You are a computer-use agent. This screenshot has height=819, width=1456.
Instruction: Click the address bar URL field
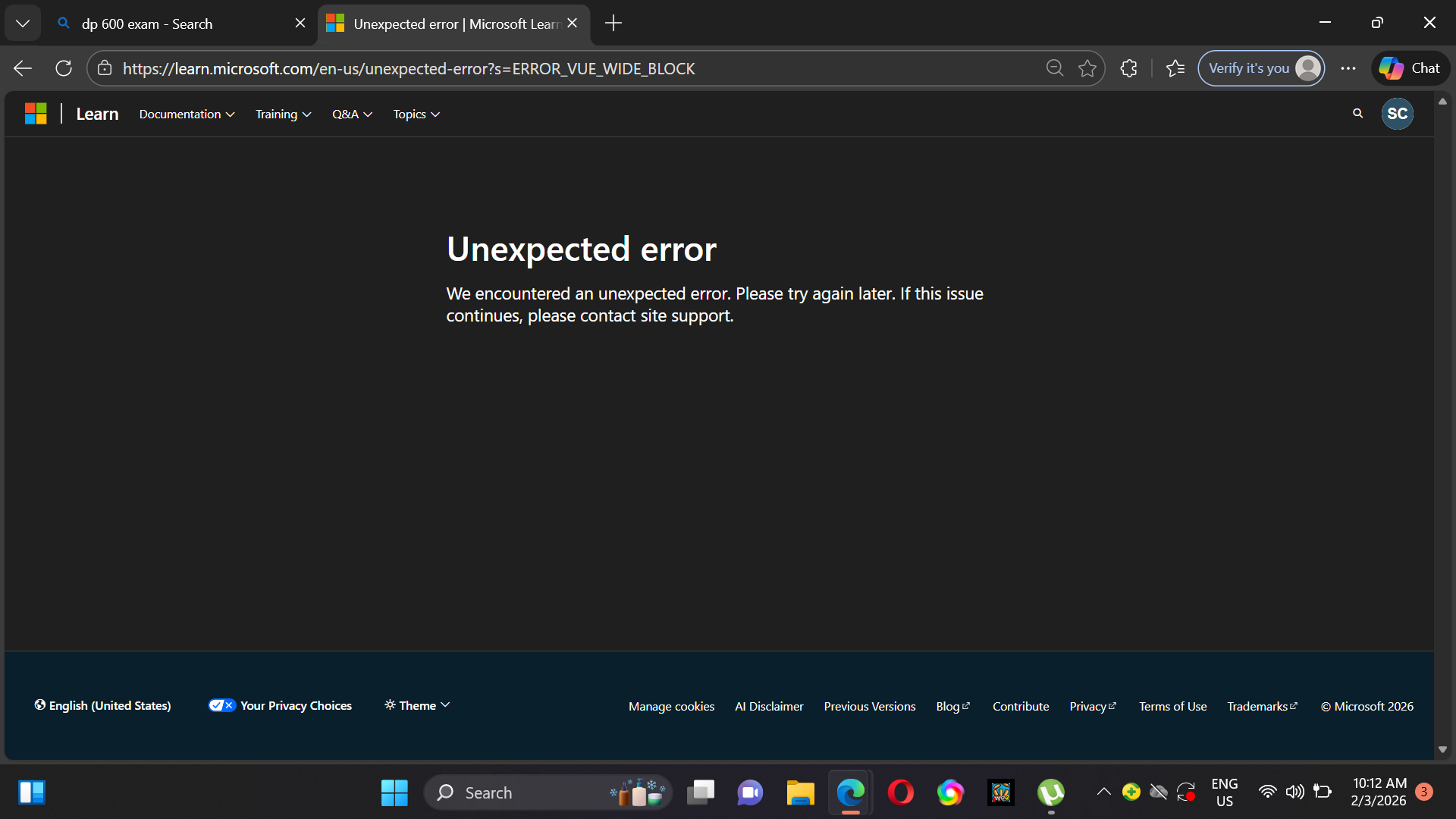(576, 68)
